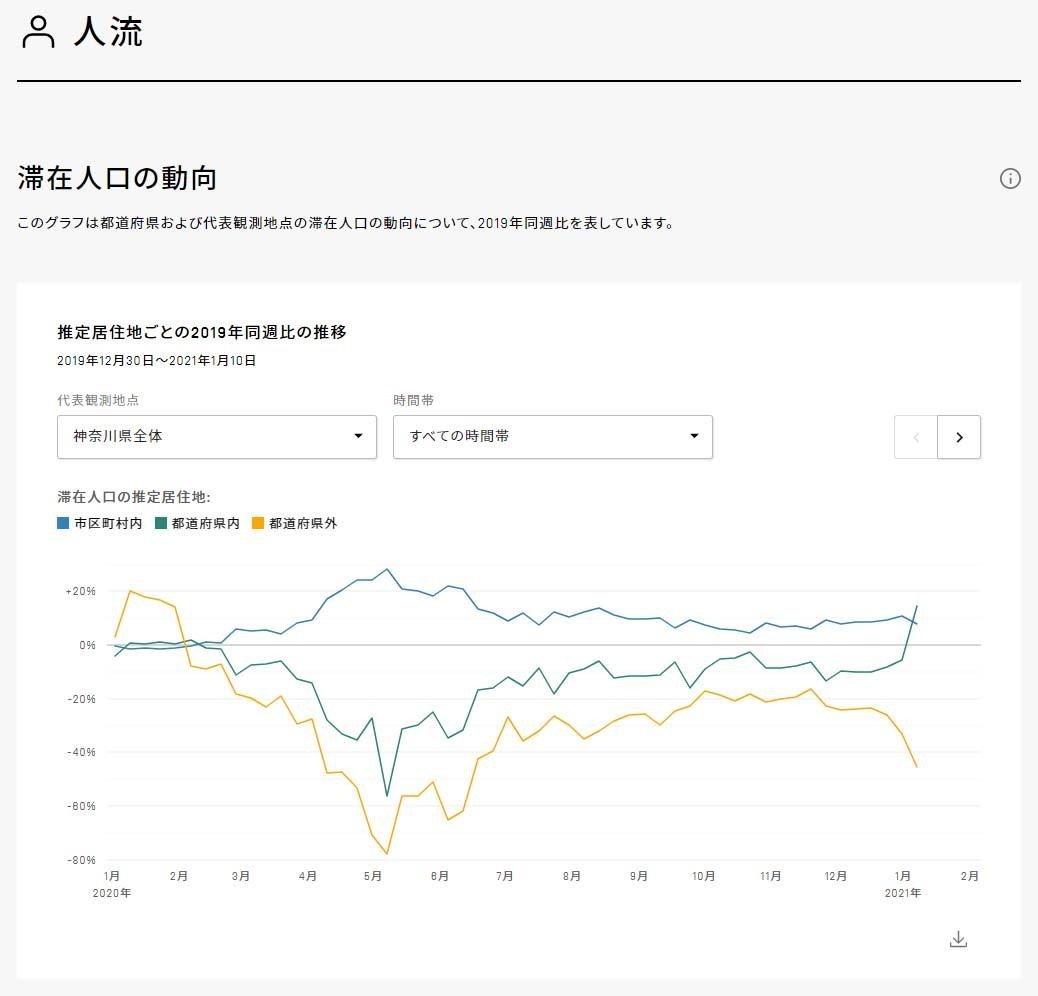The width and height of the screenshot is (1038, 996).
Task: Click the arrow in the 時間帯 dropdown
Action: (694, 437)
